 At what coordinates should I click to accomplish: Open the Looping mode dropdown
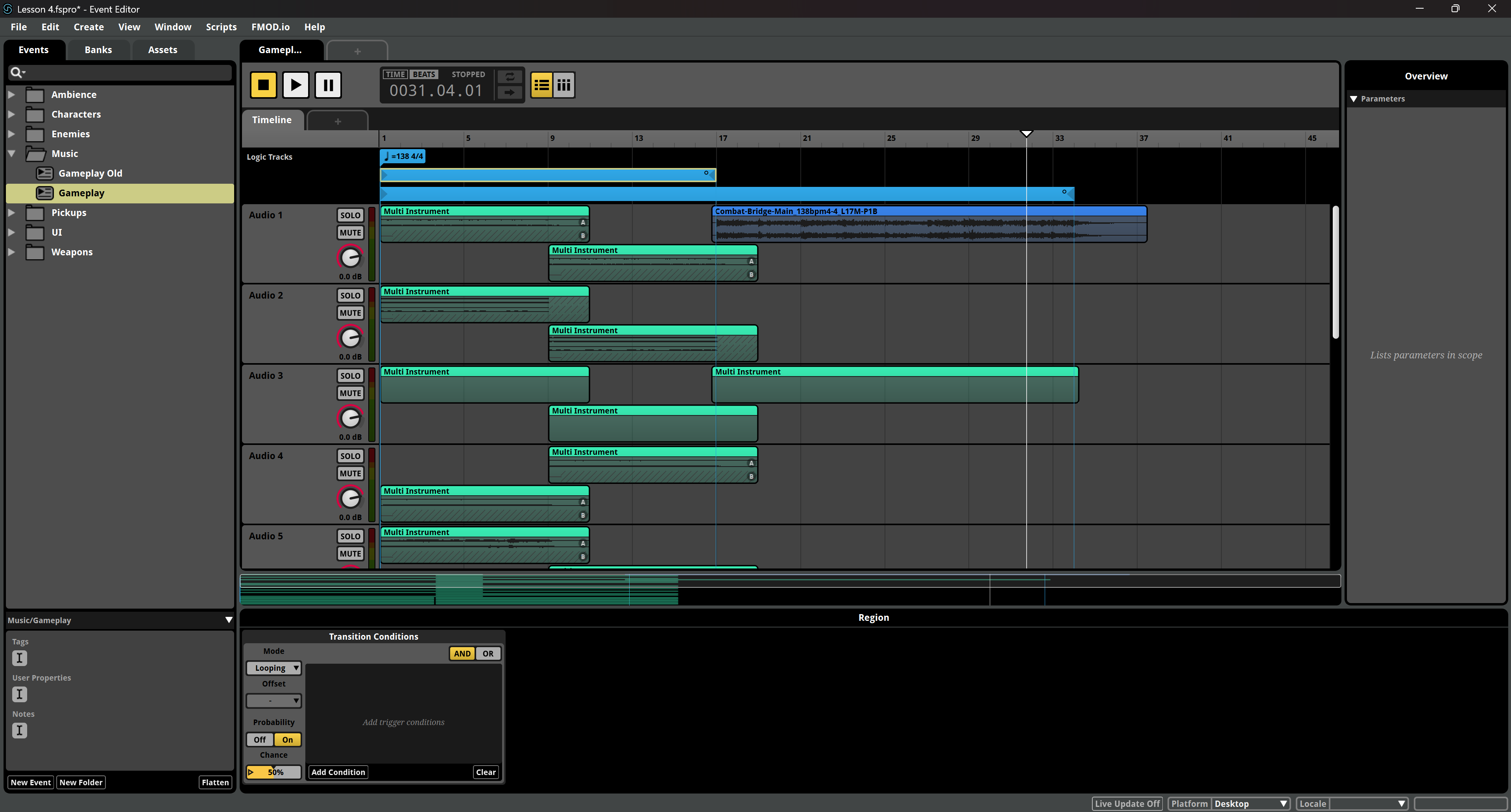click(274, 668)
